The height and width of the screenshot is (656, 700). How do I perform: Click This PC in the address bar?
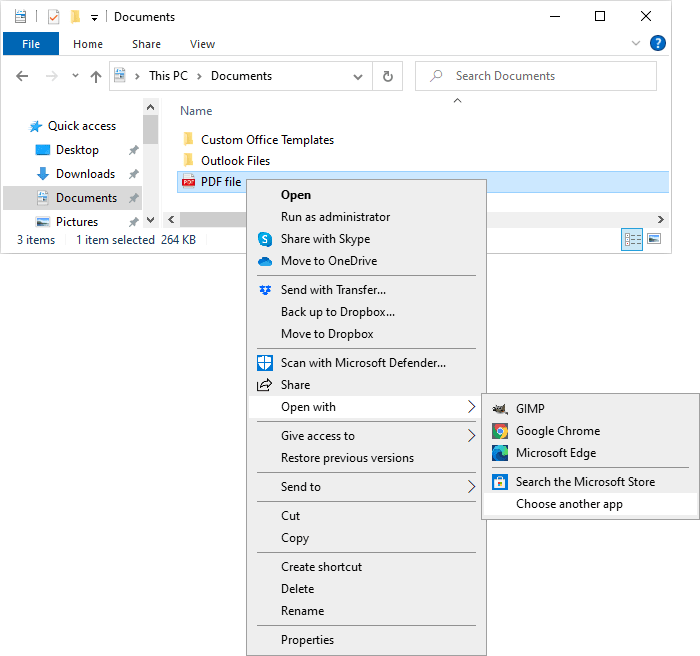(x=168, y=76)
